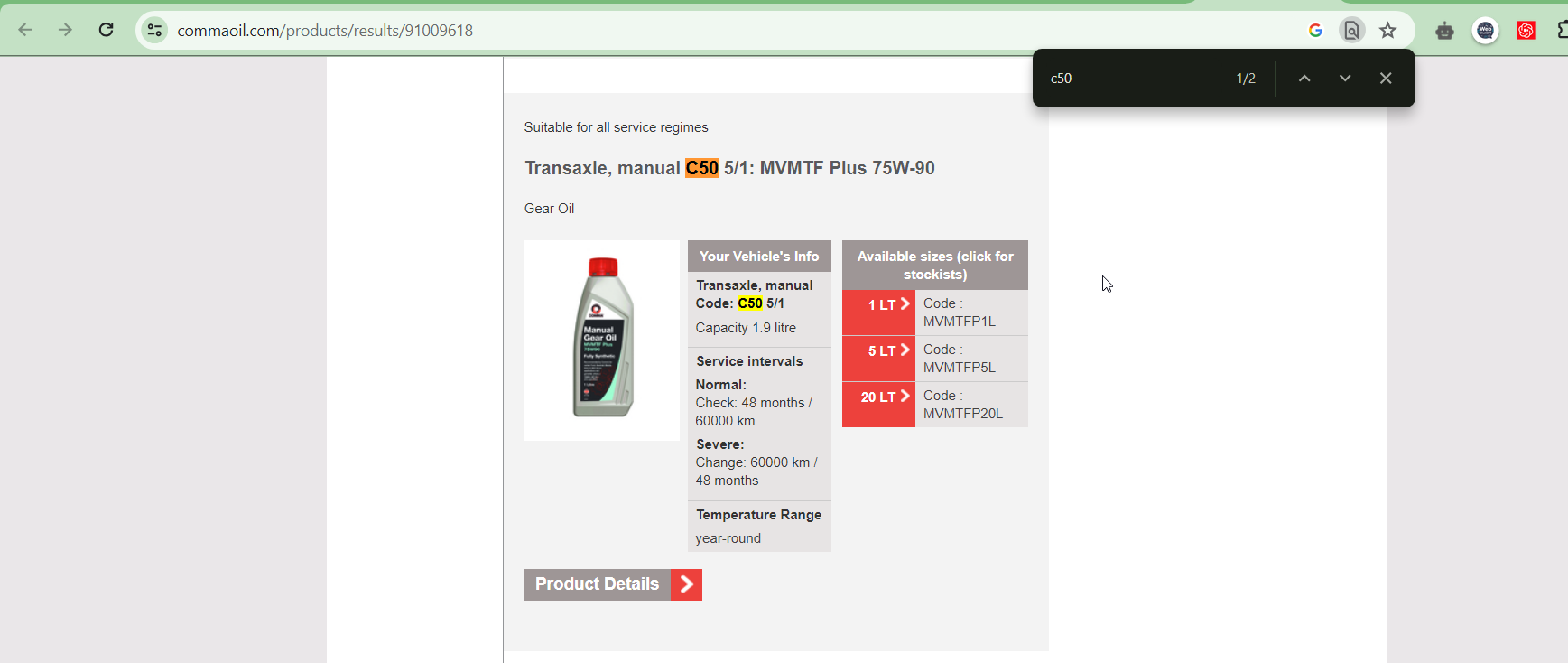Click code MVMTFP1L text
The height and width of the screenshot is (663, 1568).
coord(959,322)
